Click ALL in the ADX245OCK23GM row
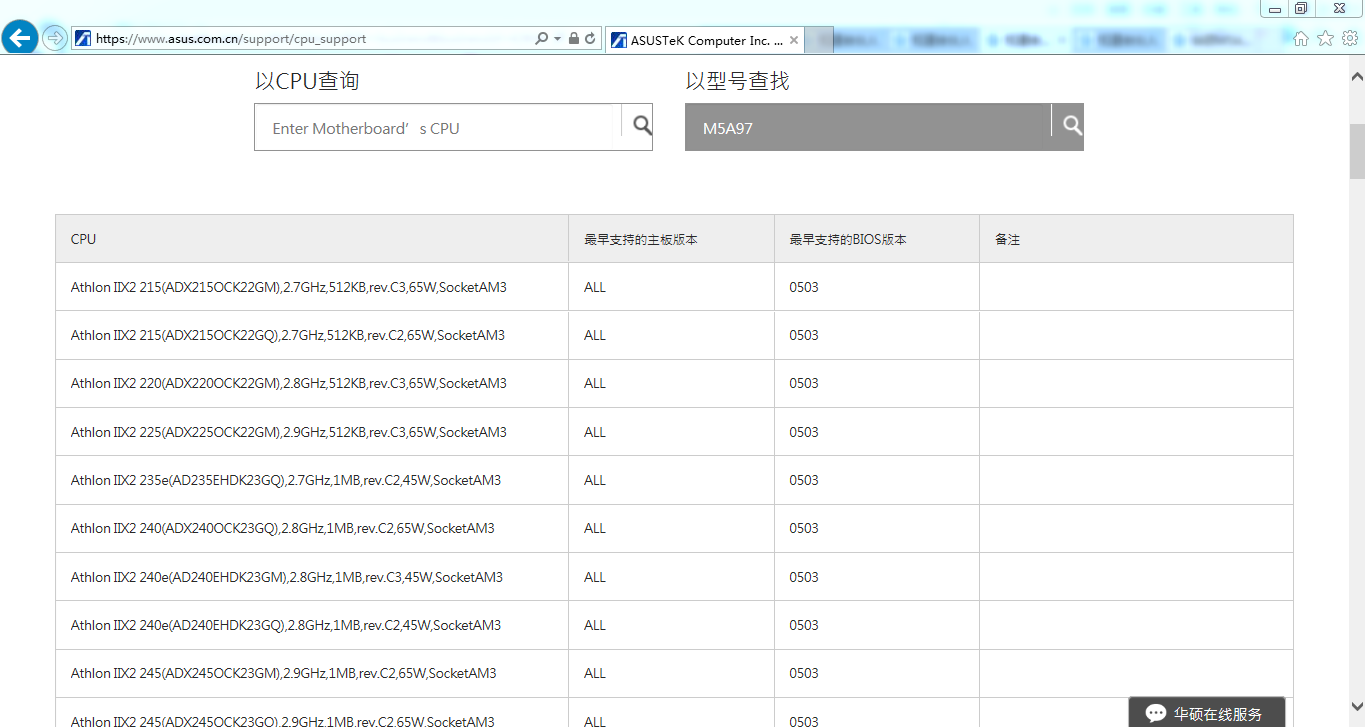Image resolution: width=1365 pixels, height=727 pixels. (x=595, y=673)
